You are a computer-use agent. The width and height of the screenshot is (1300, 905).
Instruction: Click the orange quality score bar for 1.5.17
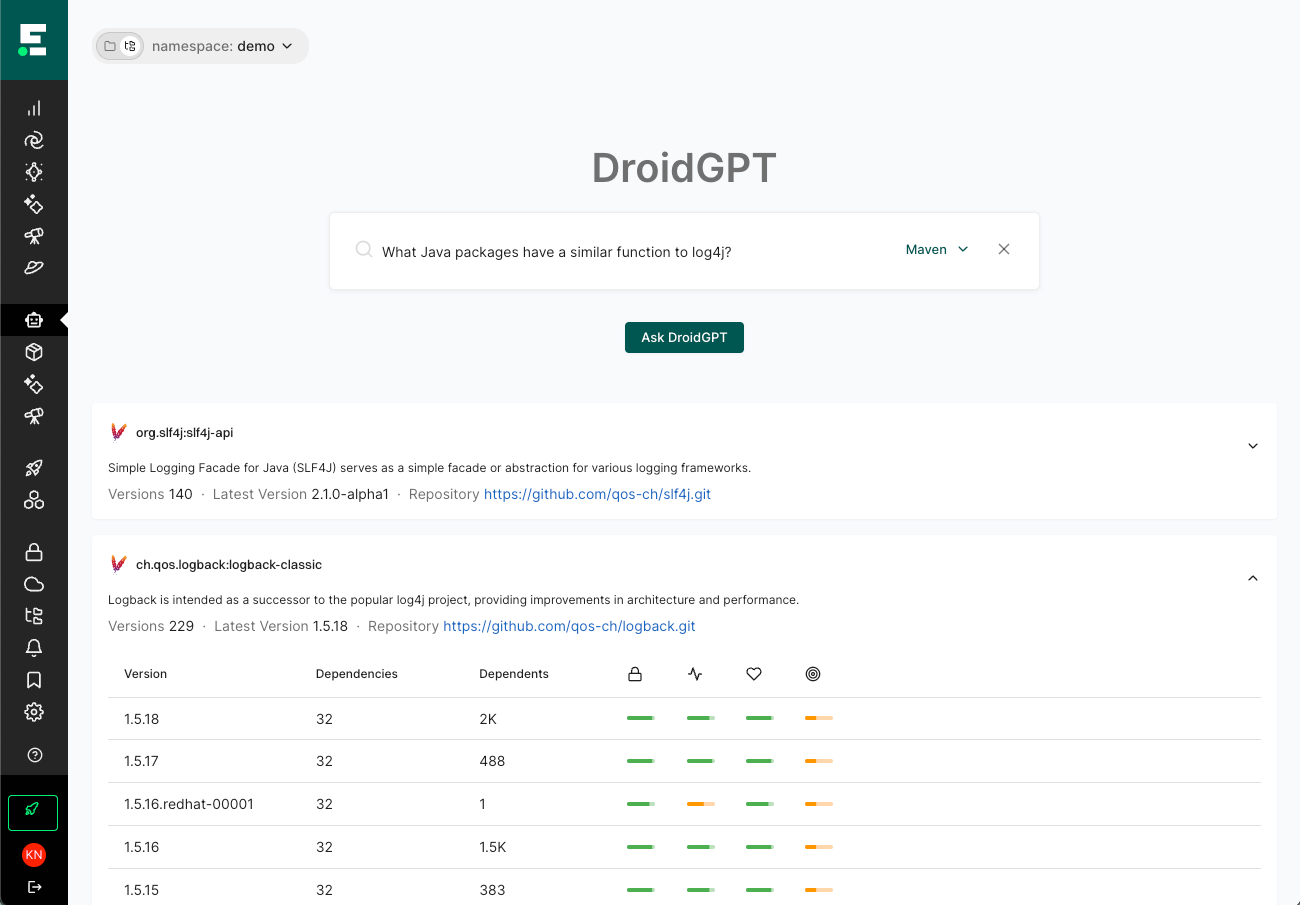click(819, 761)
